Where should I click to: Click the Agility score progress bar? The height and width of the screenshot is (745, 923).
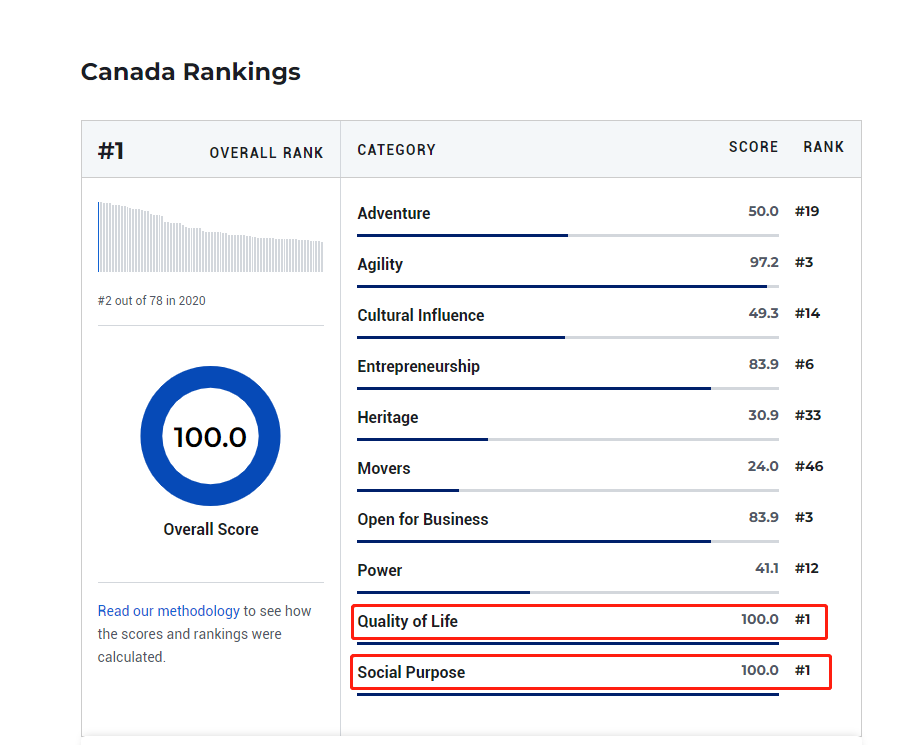pos(567,287)
